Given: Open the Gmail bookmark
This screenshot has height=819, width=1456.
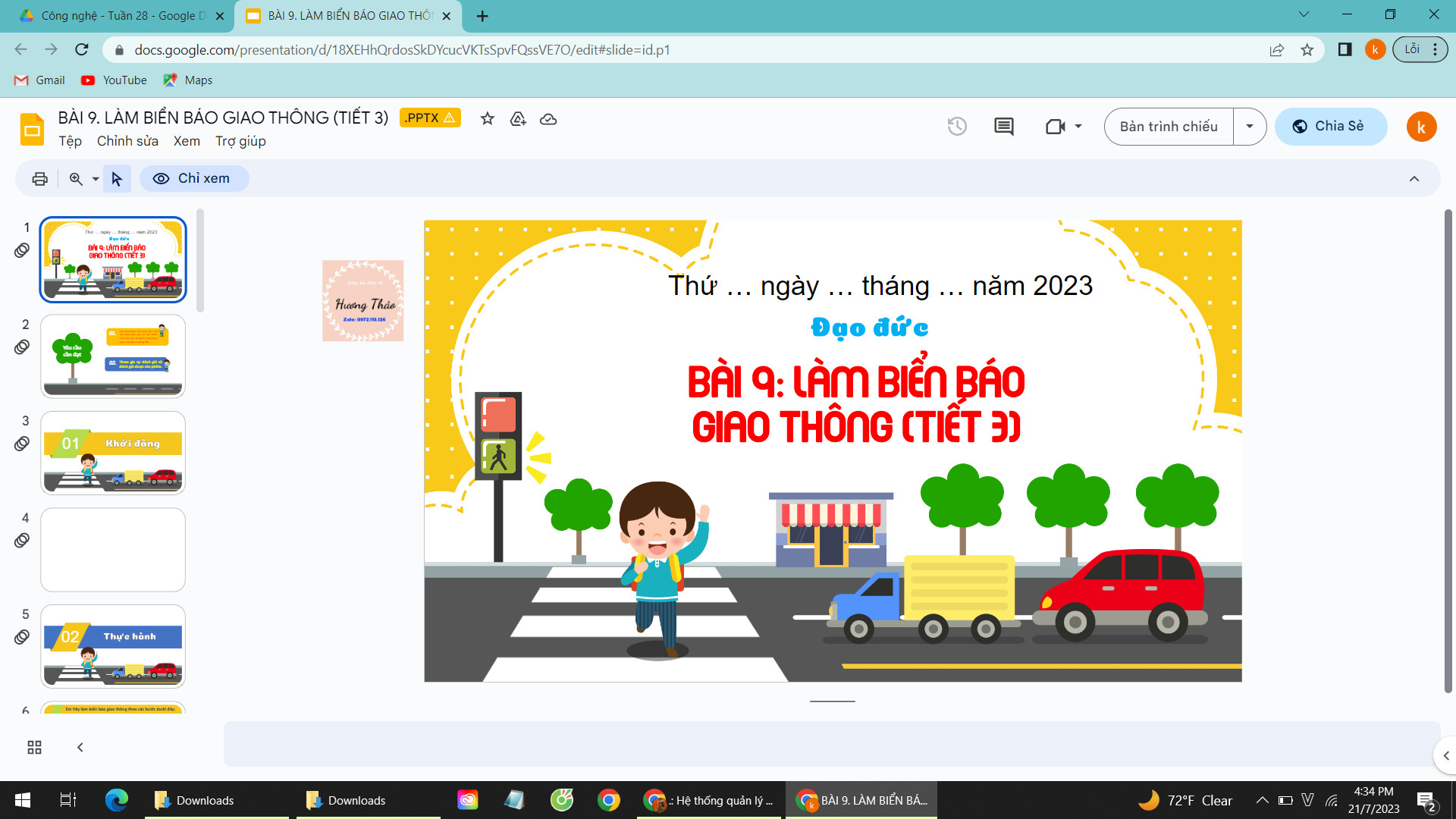Looking at the screenshot, I should [x=40, y=80].
